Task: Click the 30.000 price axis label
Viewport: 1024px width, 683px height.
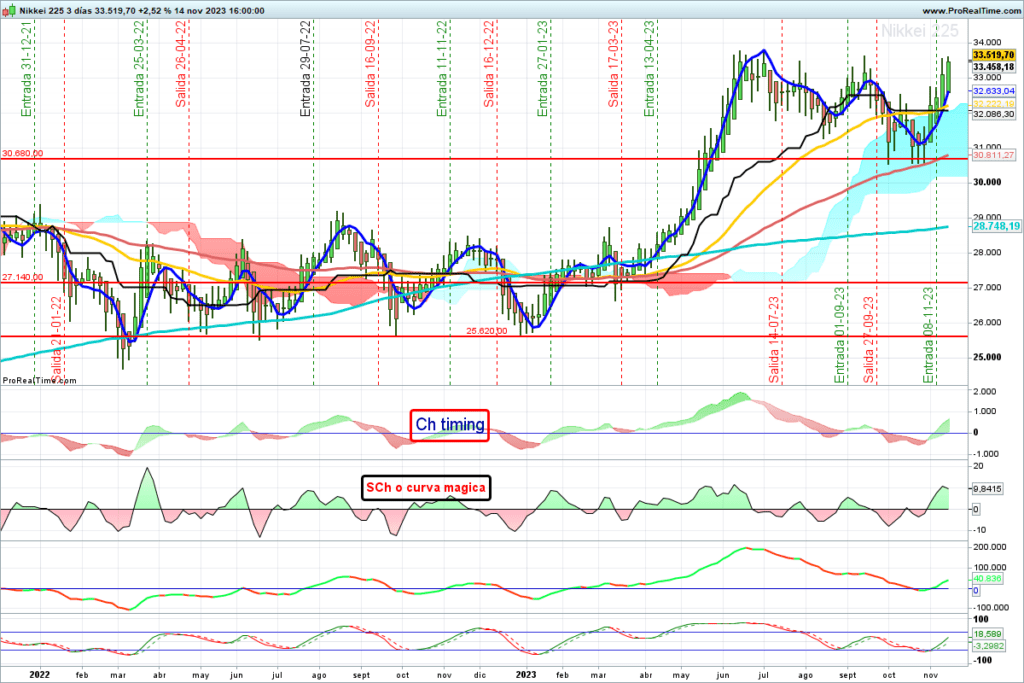Action: pos(987,182)
